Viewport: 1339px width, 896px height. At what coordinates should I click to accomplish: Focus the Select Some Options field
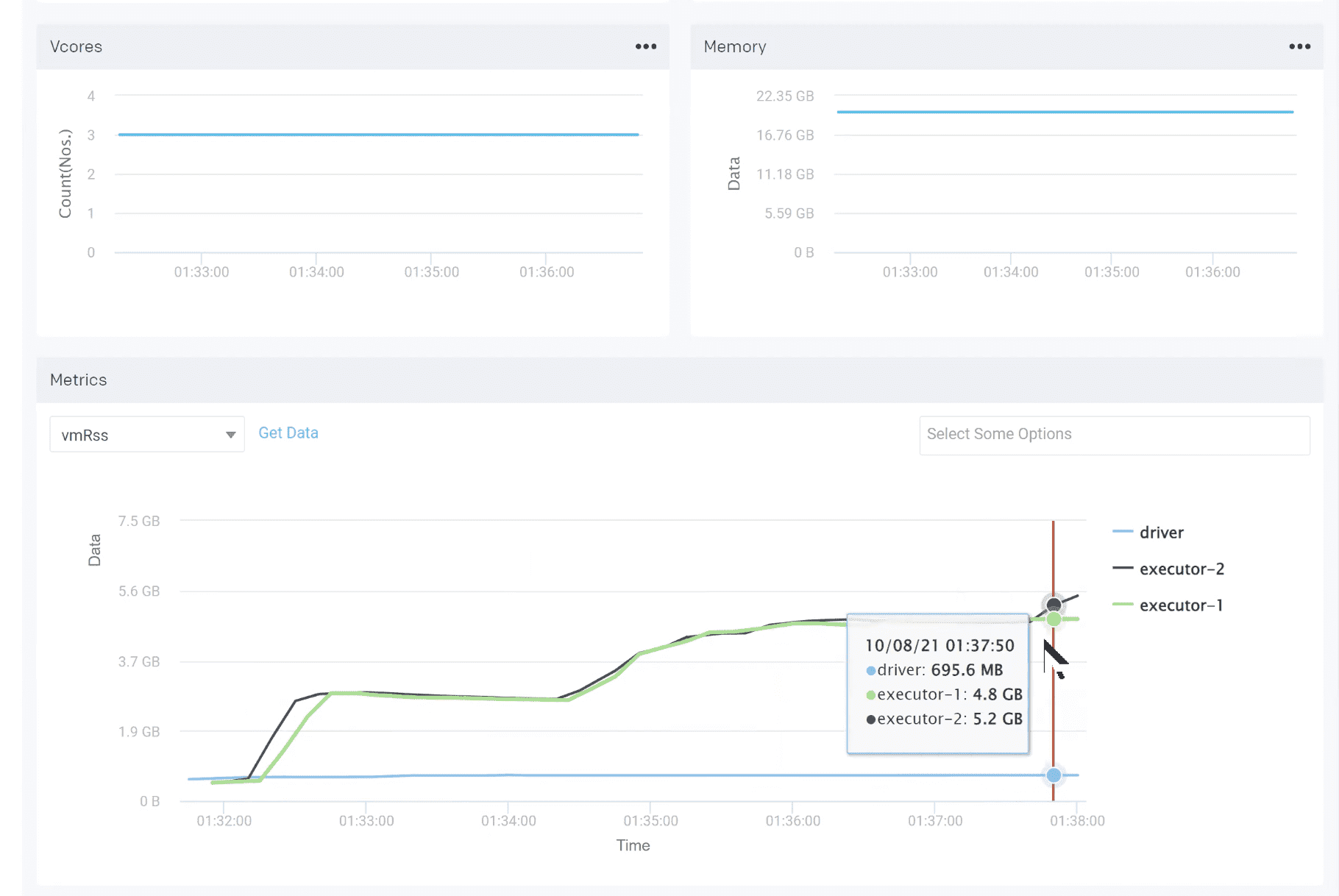pos(1114,435)
